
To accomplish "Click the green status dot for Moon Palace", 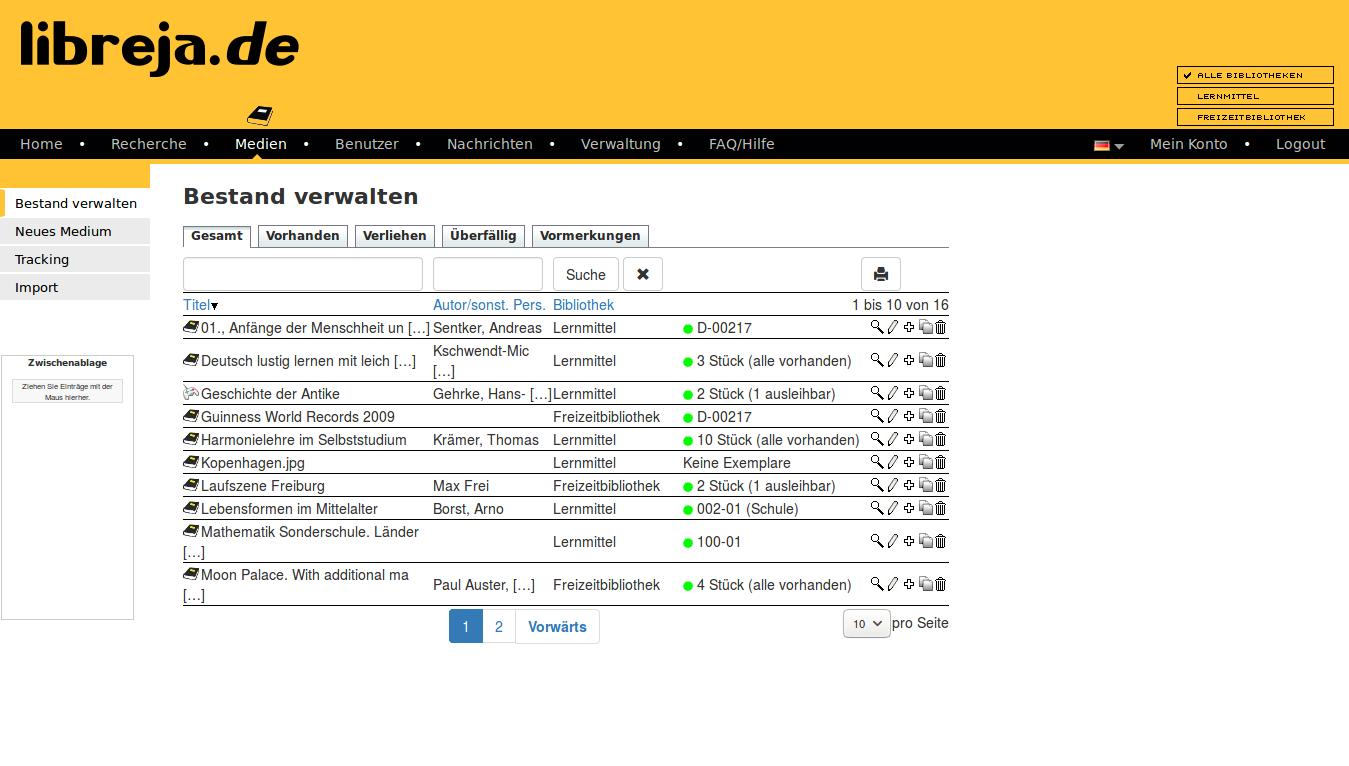I will click(x=688, y=586).
